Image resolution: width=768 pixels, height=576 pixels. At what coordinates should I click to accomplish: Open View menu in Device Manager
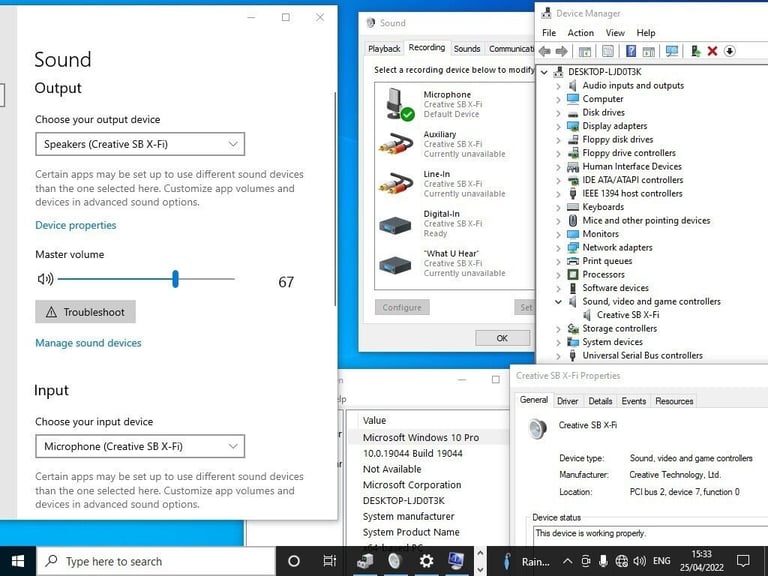pyautogui.click(x=615, y=33)
